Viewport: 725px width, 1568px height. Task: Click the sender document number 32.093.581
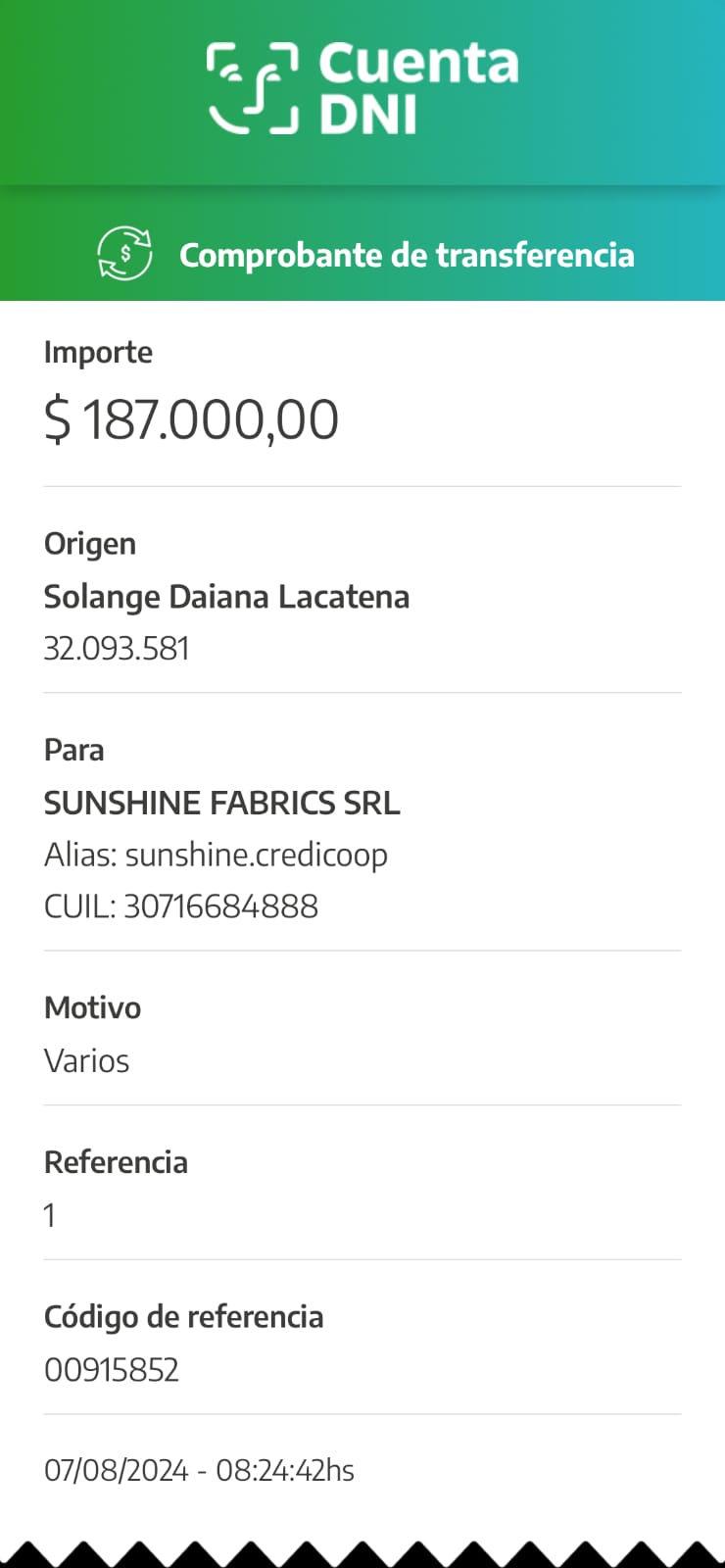coord(117,649)
